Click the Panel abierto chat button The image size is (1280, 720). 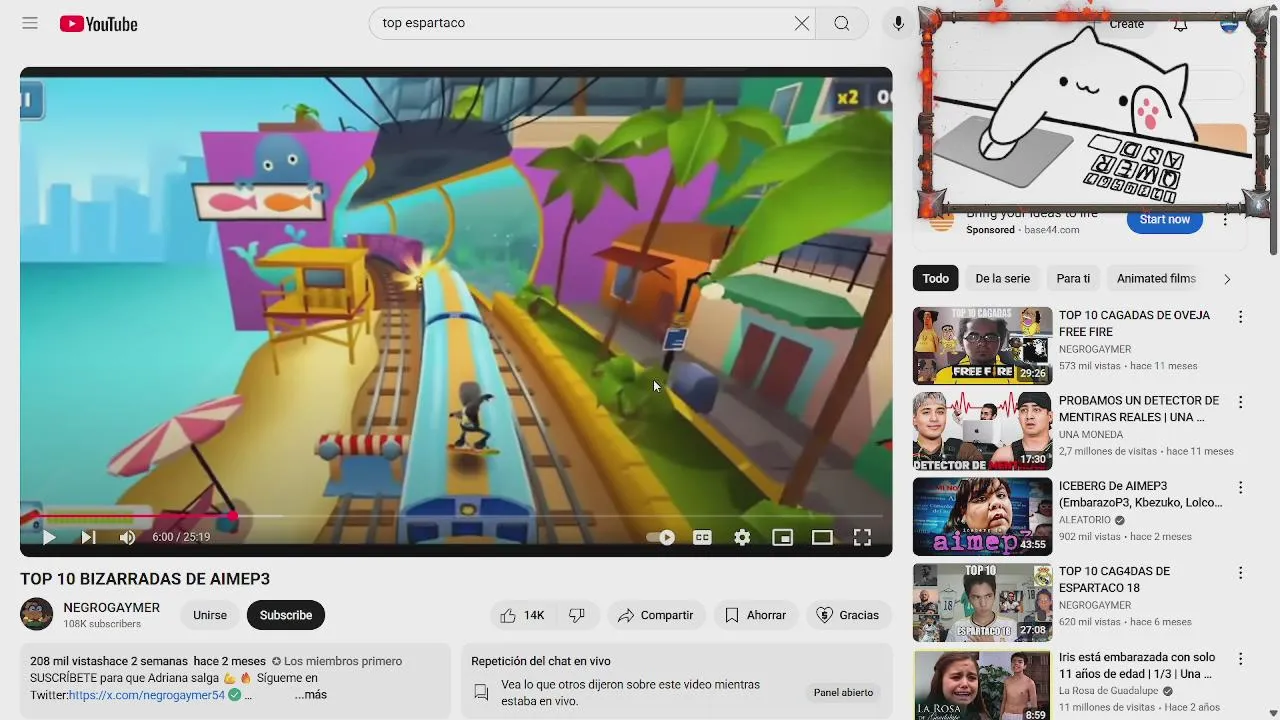tap(843, 692)
